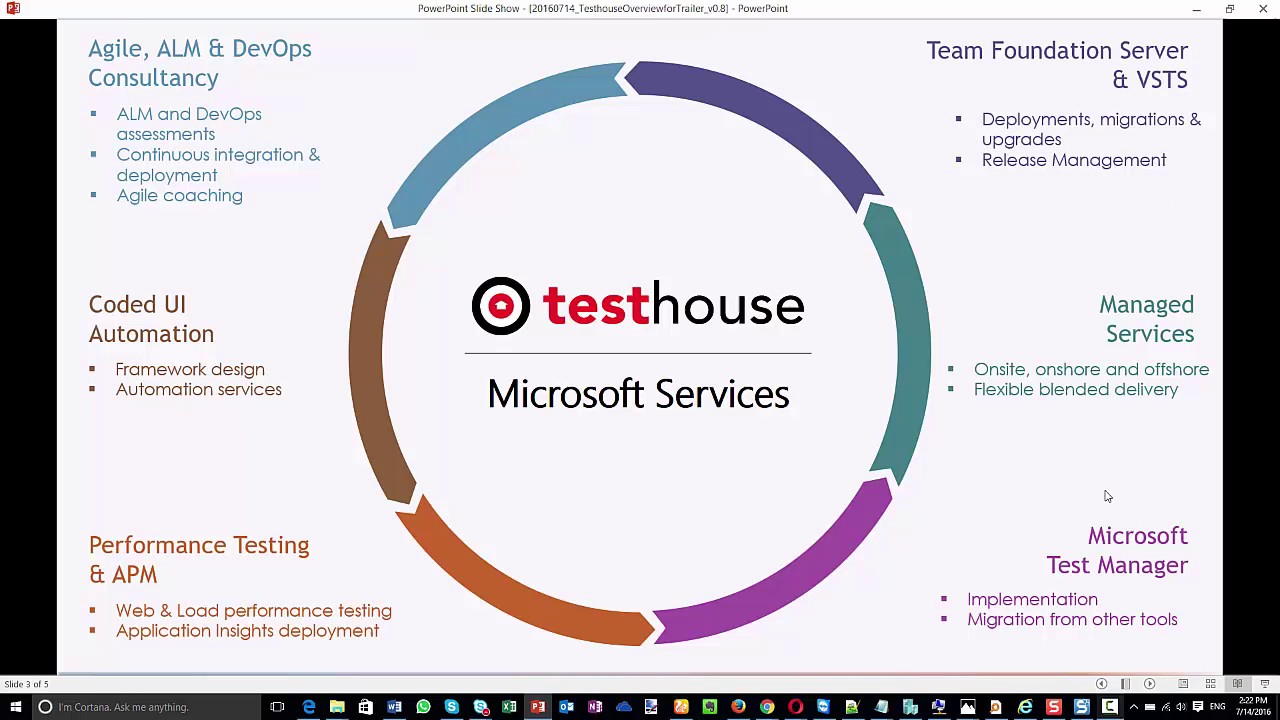Click 'Automation services' bullet

198,389
